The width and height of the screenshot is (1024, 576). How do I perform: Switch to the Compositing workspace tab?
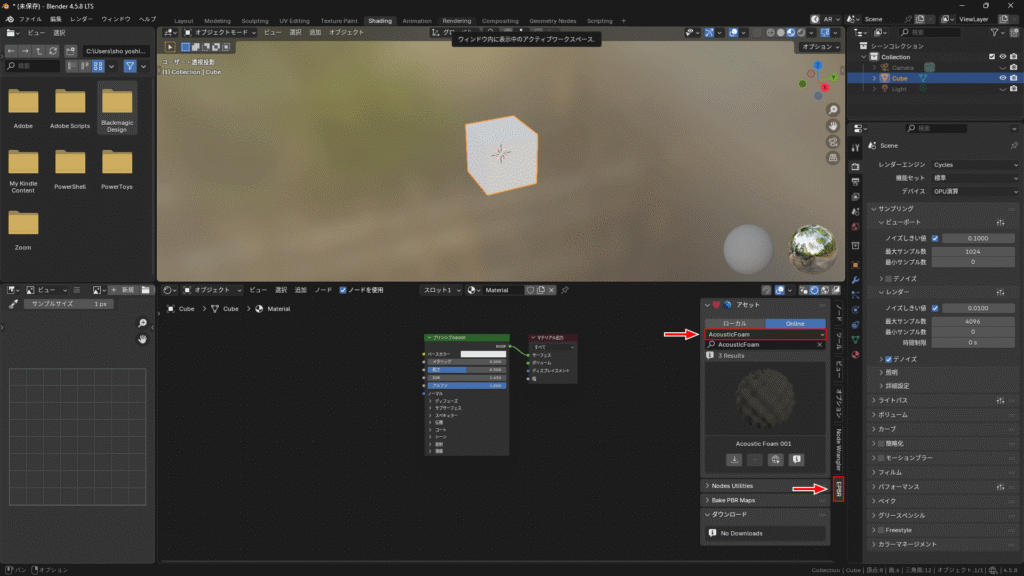point(500,20)
